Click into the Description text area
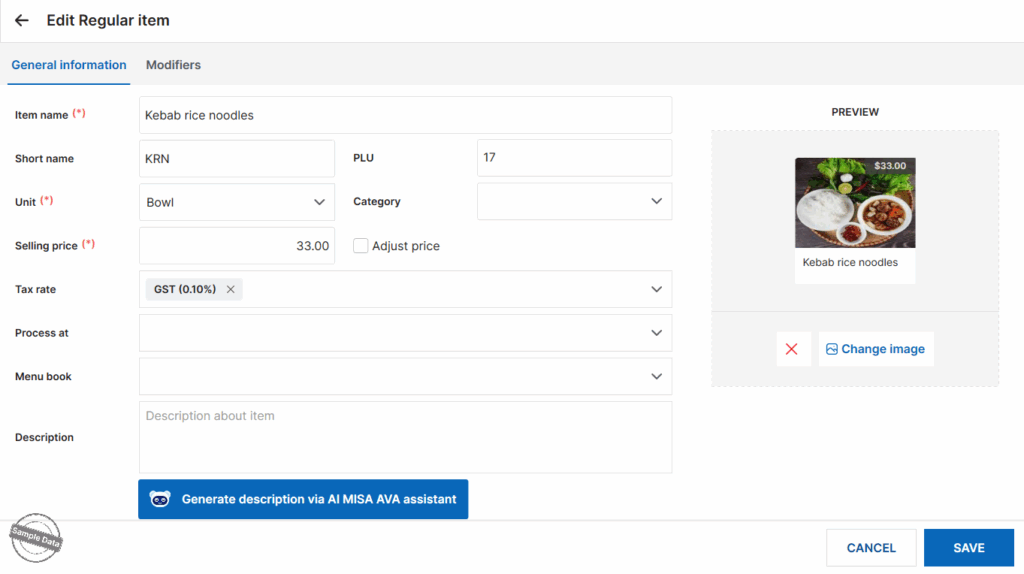This screenshot has width=1024, height=574. [x=406, y=437]
